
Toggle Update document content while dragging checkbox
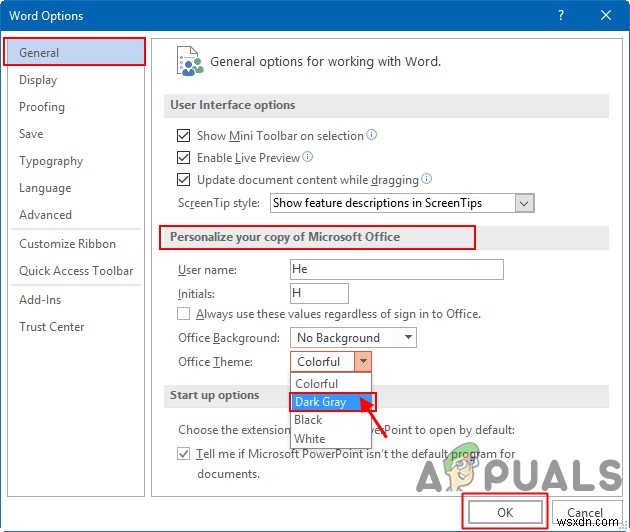coord(184,179)
